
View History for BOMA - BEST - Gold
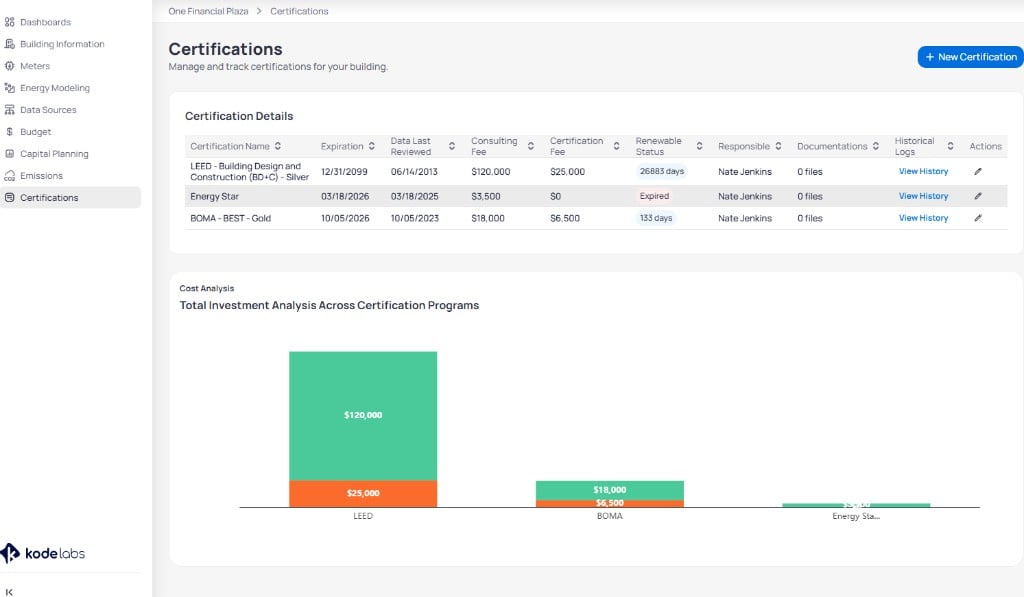(x=923, y=218)
